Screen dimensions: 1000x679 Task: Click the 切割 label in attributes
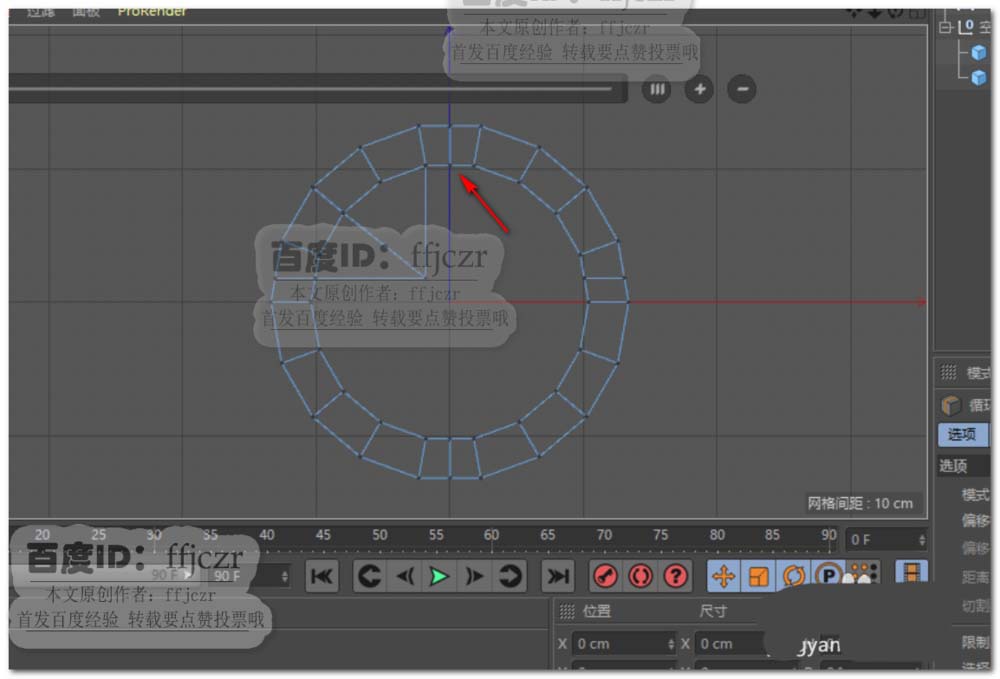point(976,606)
